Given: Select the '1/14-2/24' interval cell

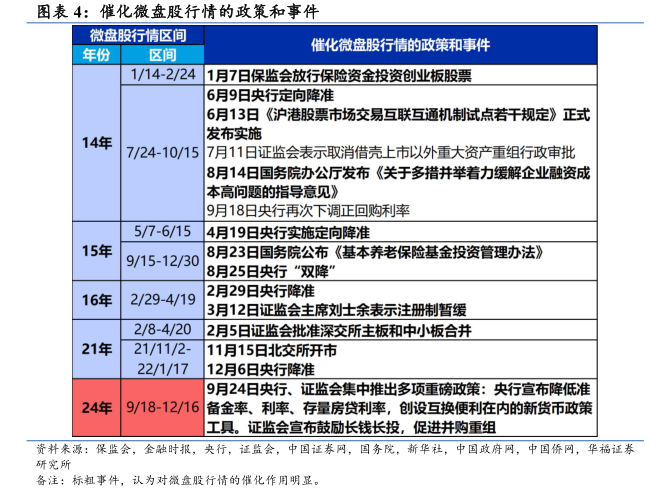Looking at the screenshot, I should [163, 75].
